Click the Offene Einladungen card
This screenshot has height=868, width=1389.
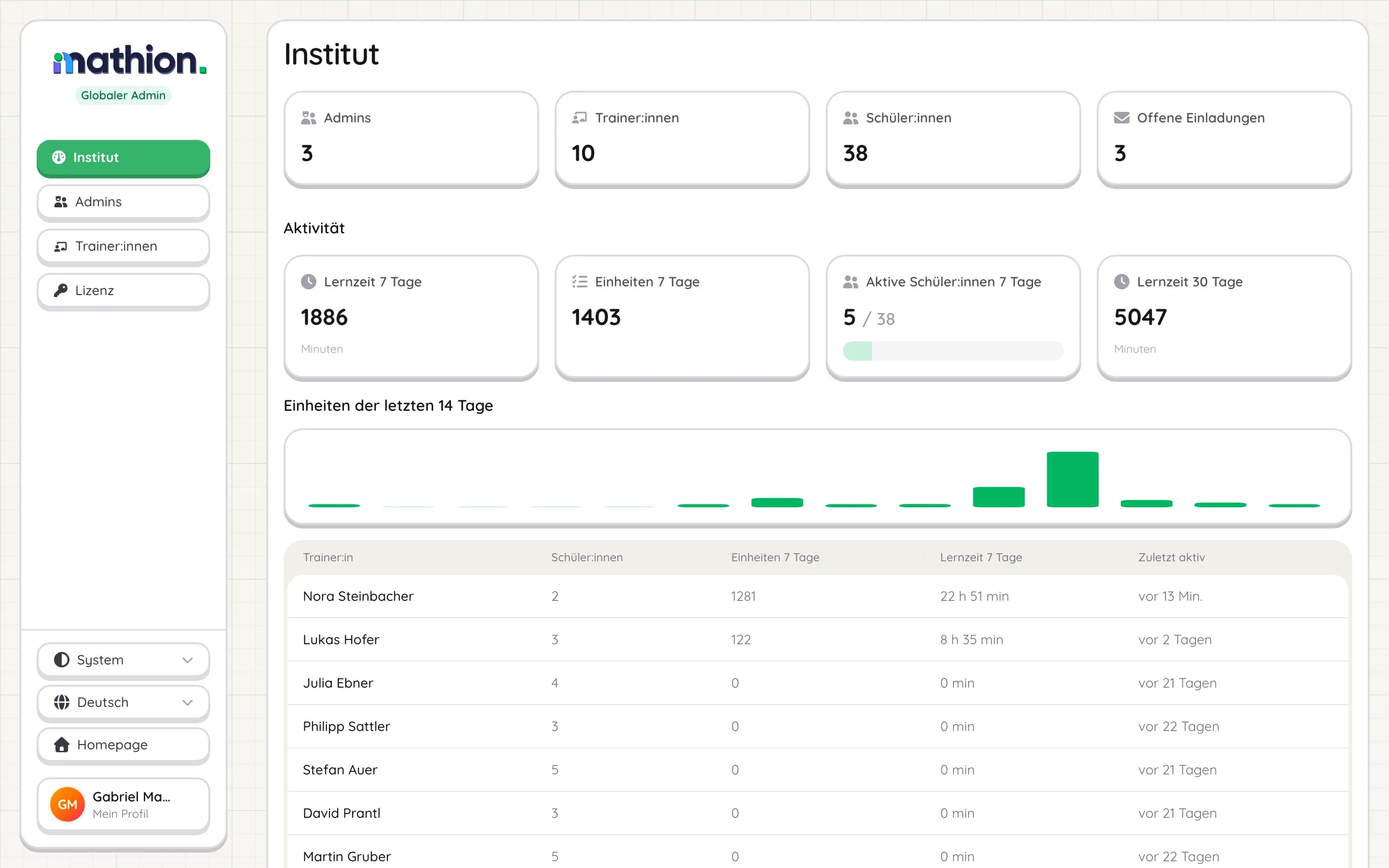click(x=1224, y=138)
